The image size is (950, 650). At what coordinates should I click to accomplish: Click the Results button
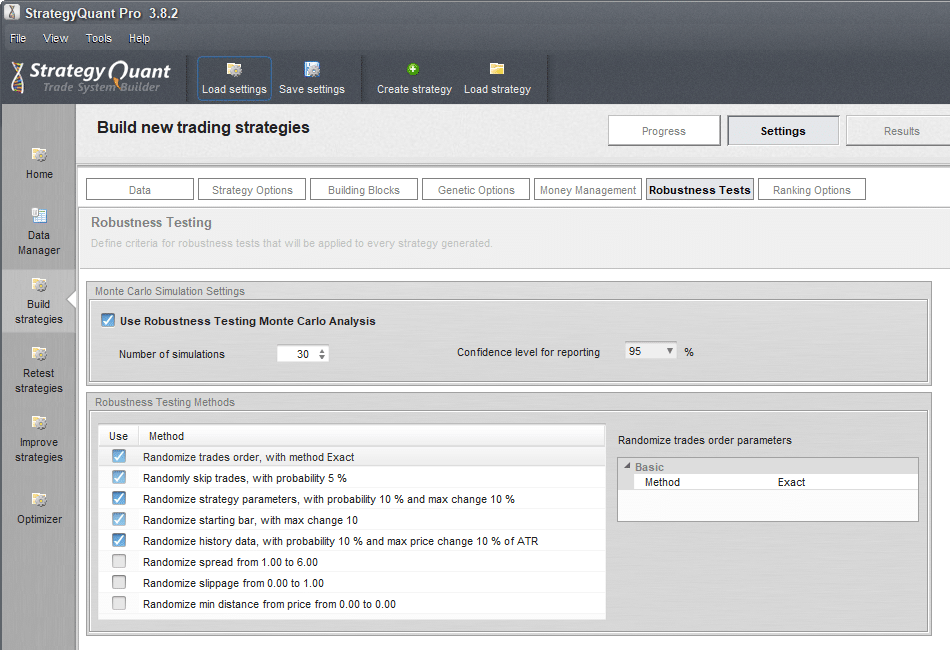pyautogui.click(x=901, y=131)
